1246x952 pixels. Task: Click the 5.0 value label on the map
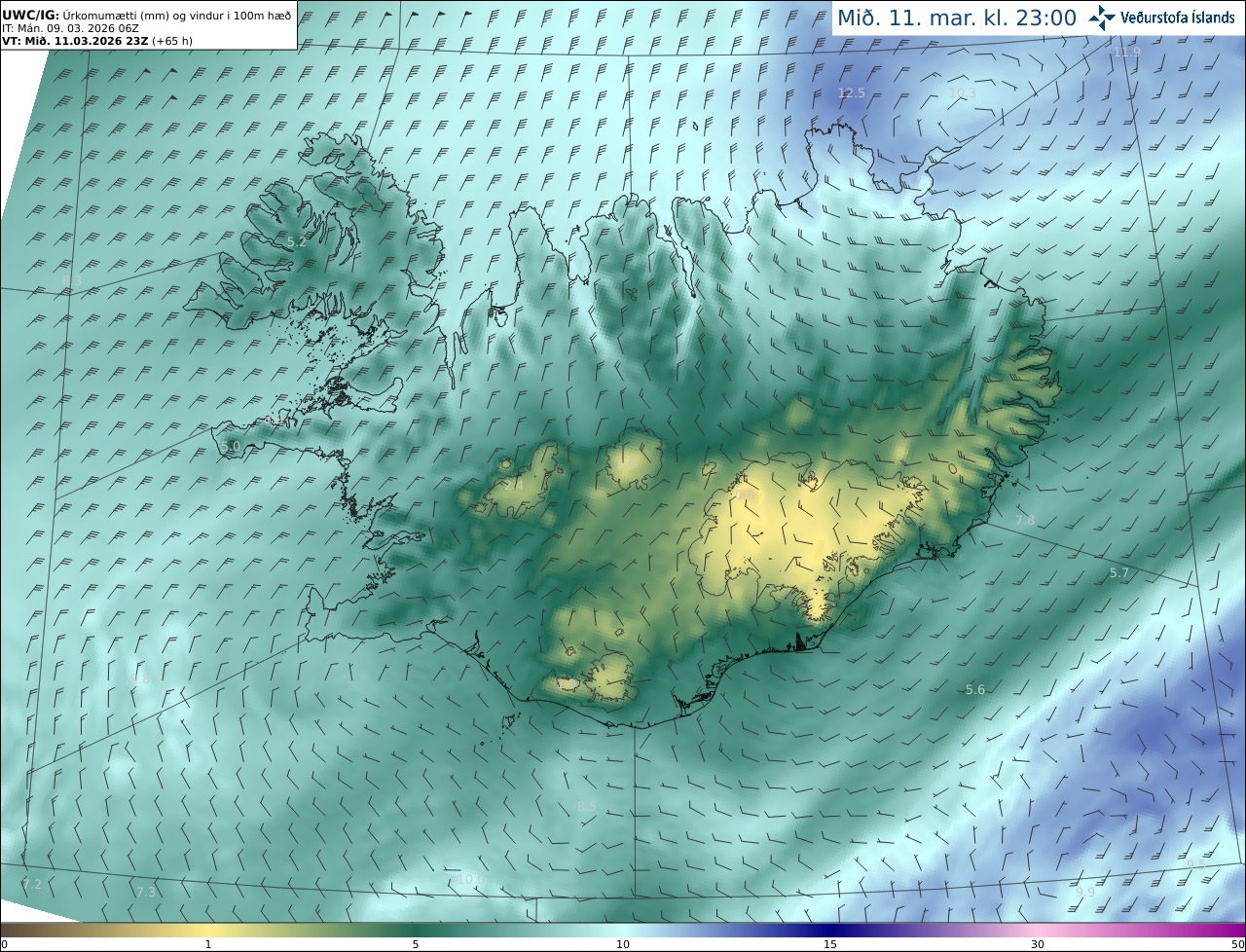[231, 447]
